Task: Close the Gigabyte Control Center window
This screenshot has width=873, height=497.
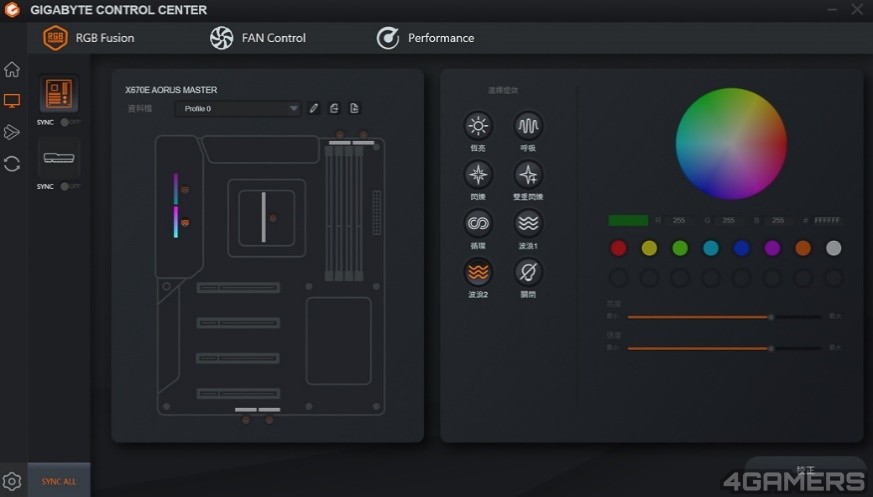Action: coord(857,9)
